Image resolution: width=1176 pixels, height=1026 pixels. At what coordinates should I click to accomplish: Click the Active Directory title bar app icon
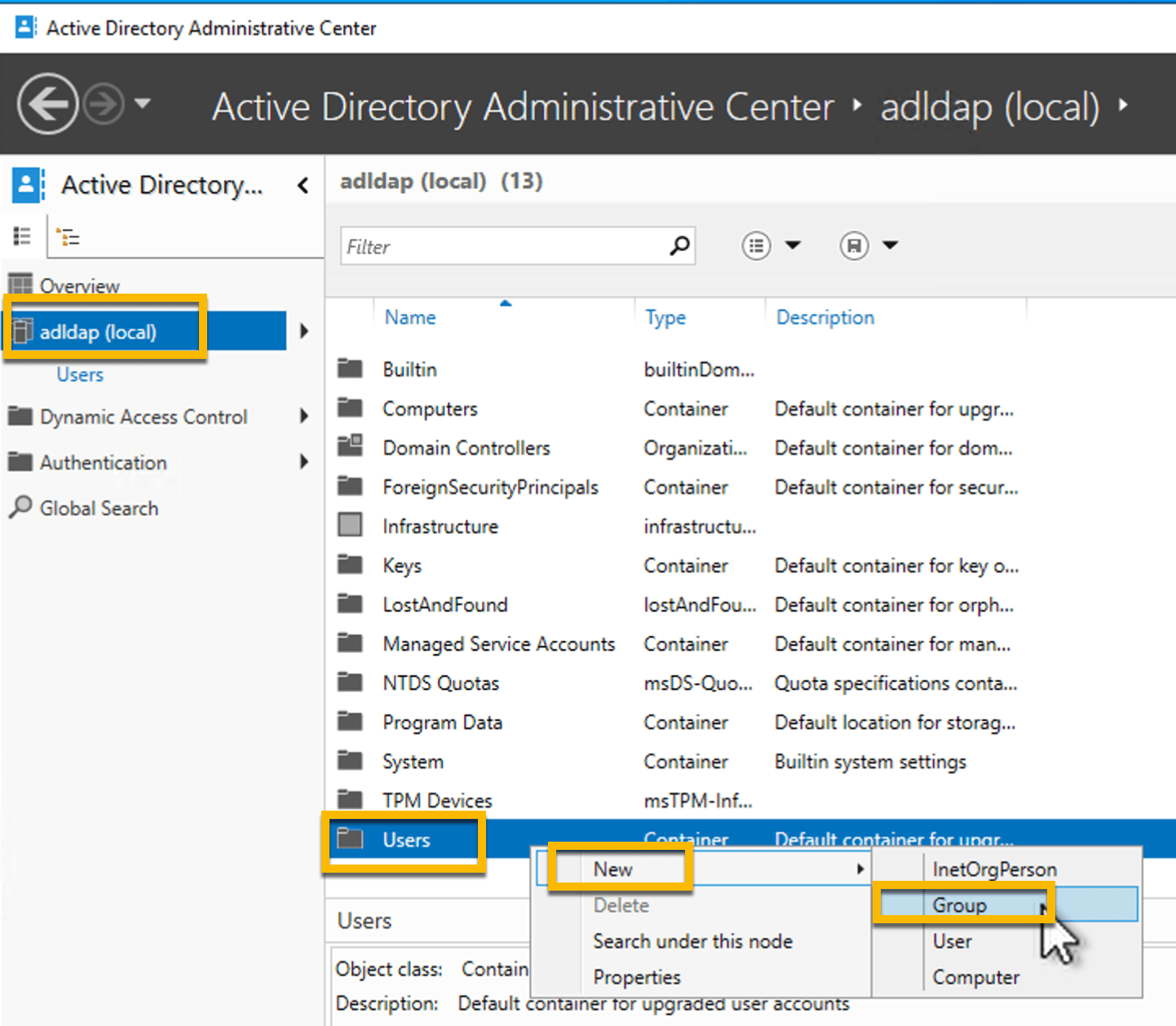point(26,28)
